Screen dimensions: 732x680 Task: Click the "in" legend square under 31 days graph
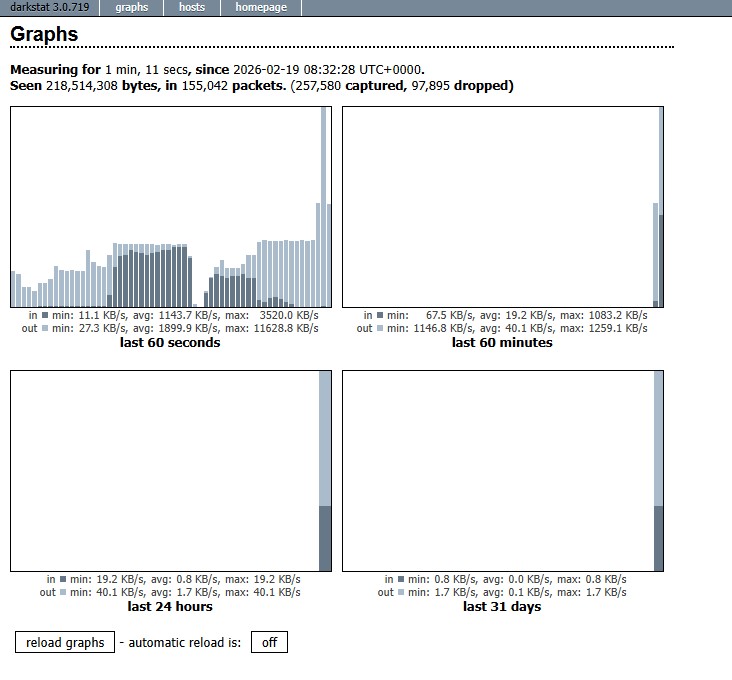pyautogui.click(x=401, y=579)
